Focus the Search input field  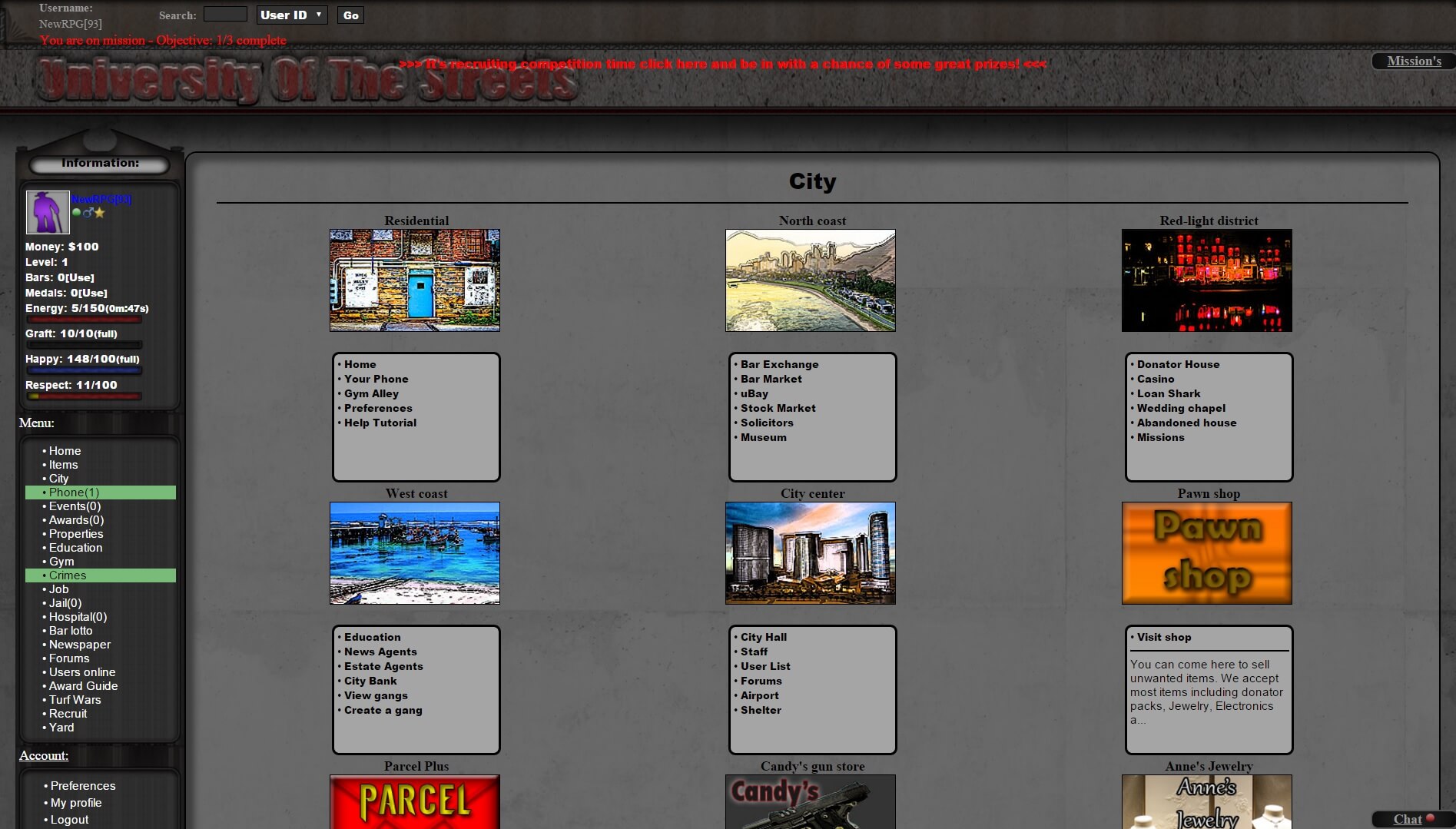tap(225, 15)
